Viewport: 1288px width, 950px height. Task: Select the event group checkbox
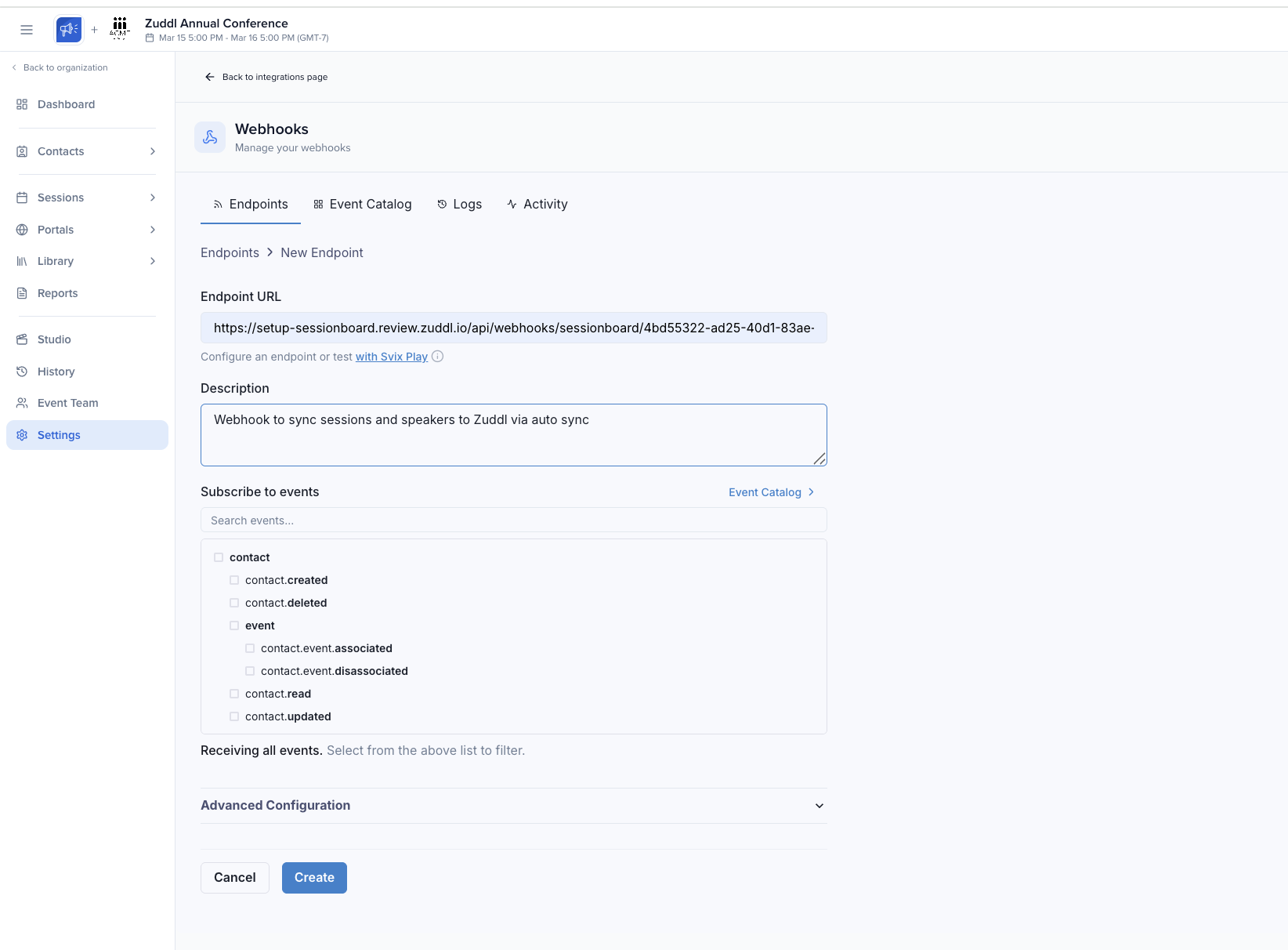point(234,625)
